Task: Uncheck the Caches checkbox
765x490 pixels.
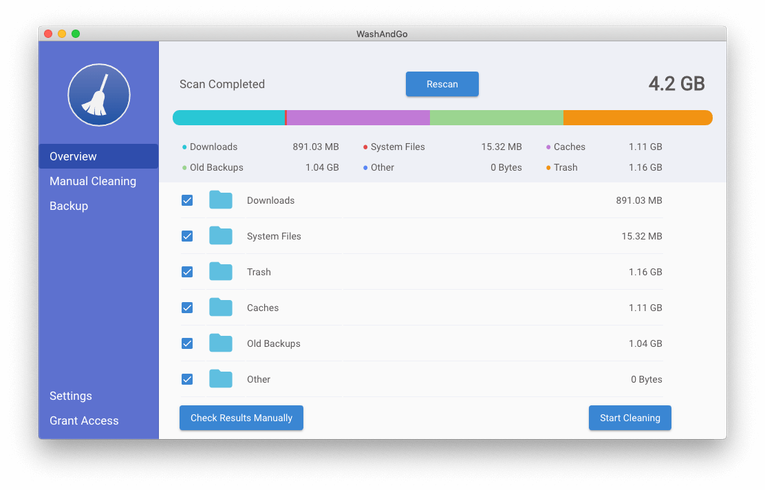Action: 187,307
